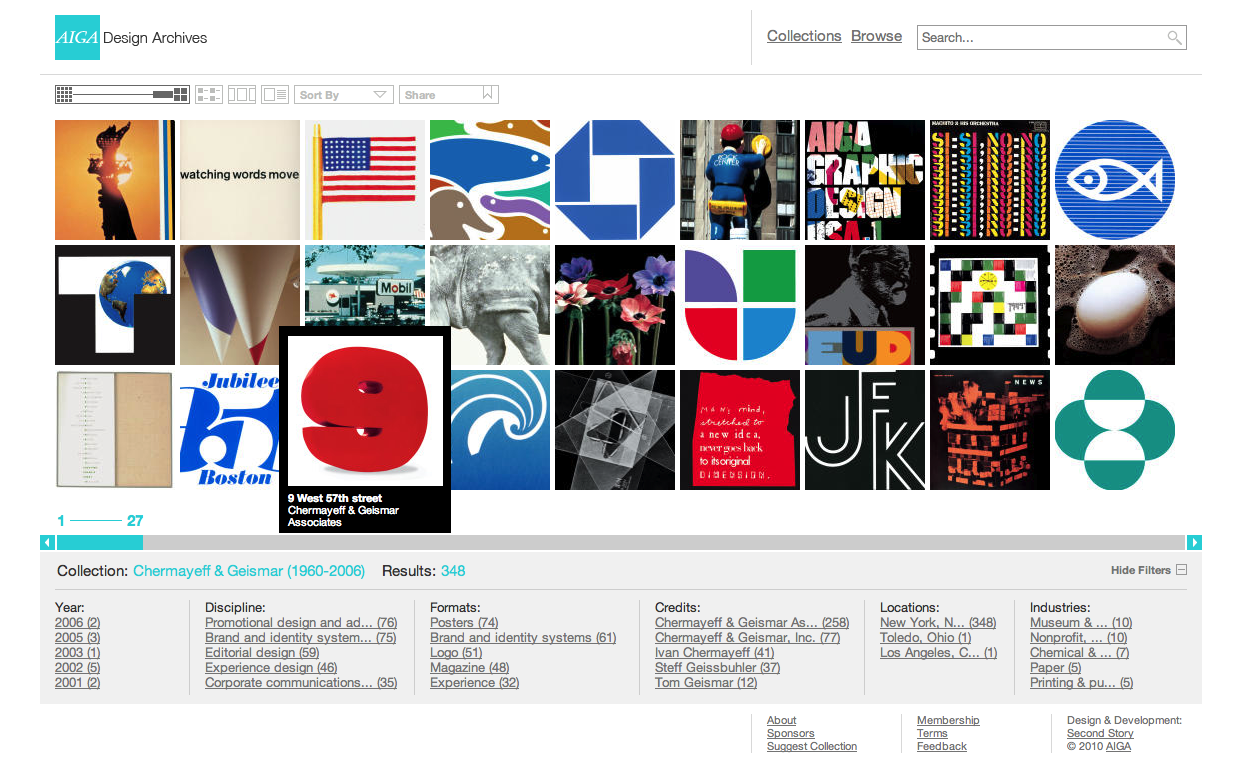This screenshot has height=764, width=1242.
Task: Filter by Magazine format (48)
Action: 470,668
